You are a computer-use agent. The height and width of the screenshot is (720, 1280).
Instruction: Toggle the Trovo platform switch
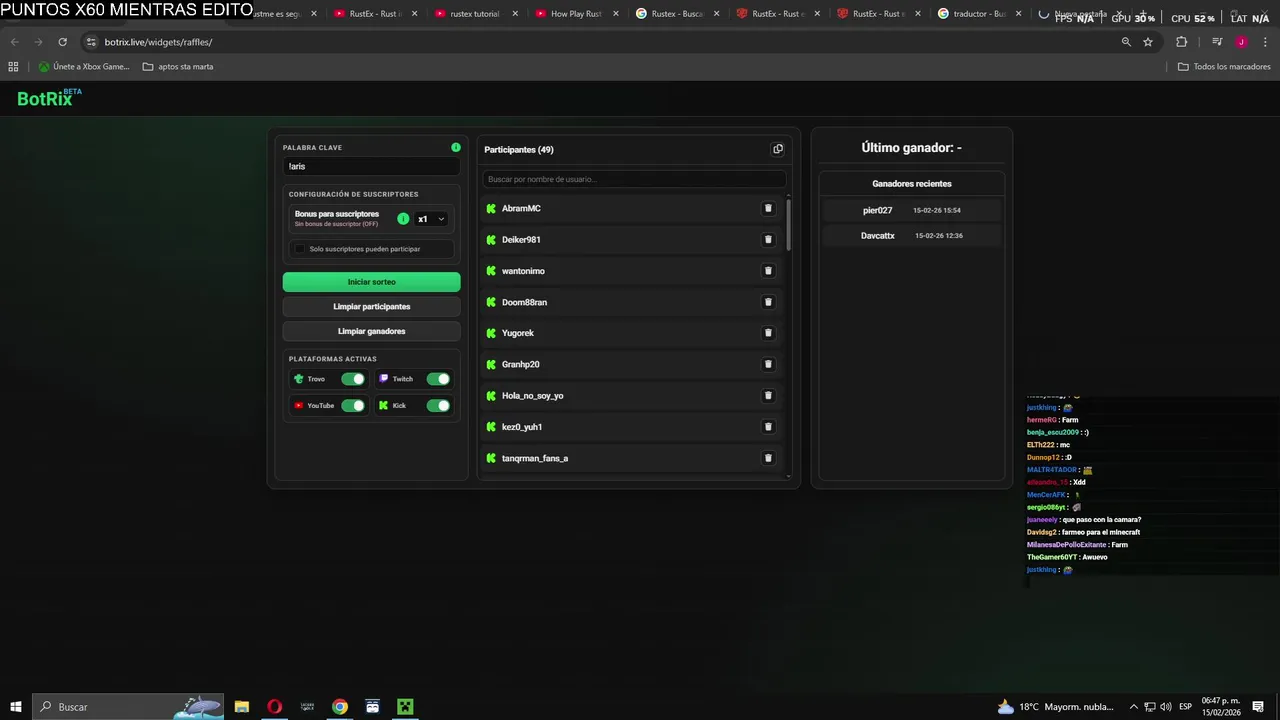tap(353, 379)
